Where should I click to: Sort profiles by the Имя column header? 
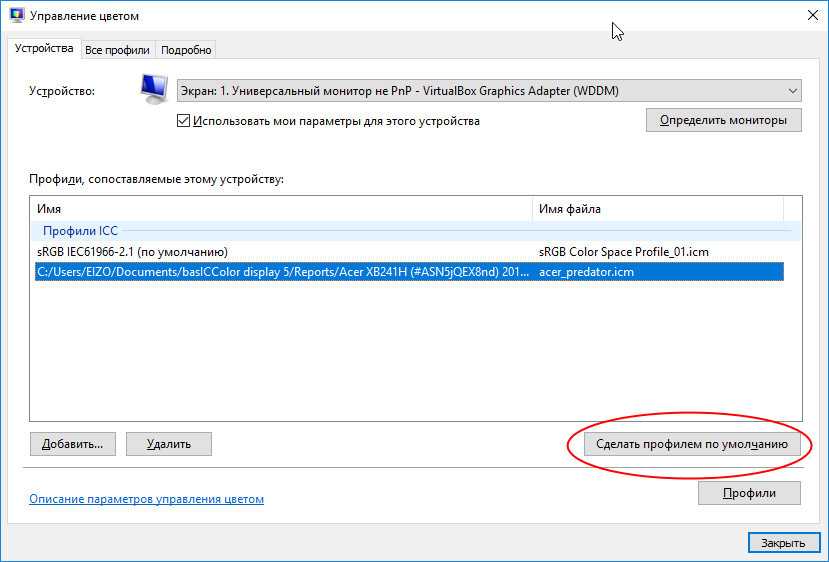[280, 209]
